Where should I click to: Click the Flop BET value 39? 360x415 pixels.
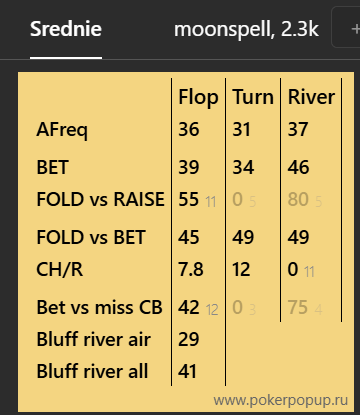(x=189, y=167)
